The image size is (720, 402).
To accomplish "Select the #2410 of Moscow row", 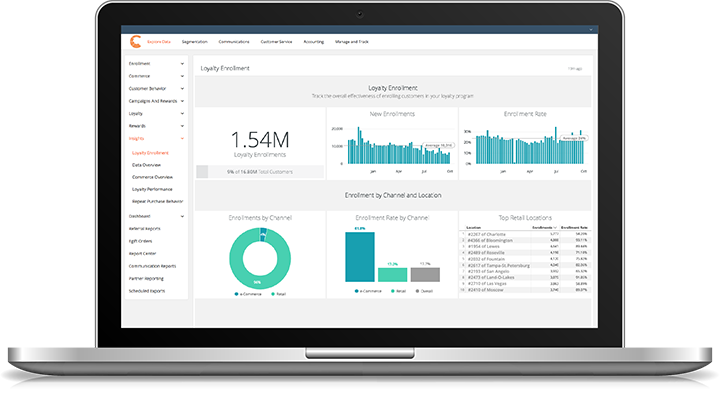I will tap(524, 290).
